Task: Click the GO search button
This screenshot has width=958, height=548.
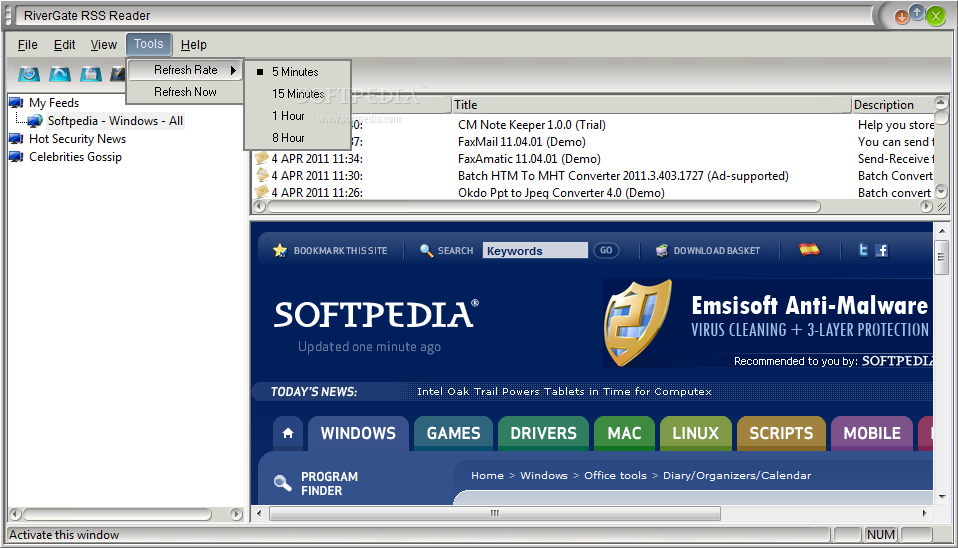Action: click(606, 250)
